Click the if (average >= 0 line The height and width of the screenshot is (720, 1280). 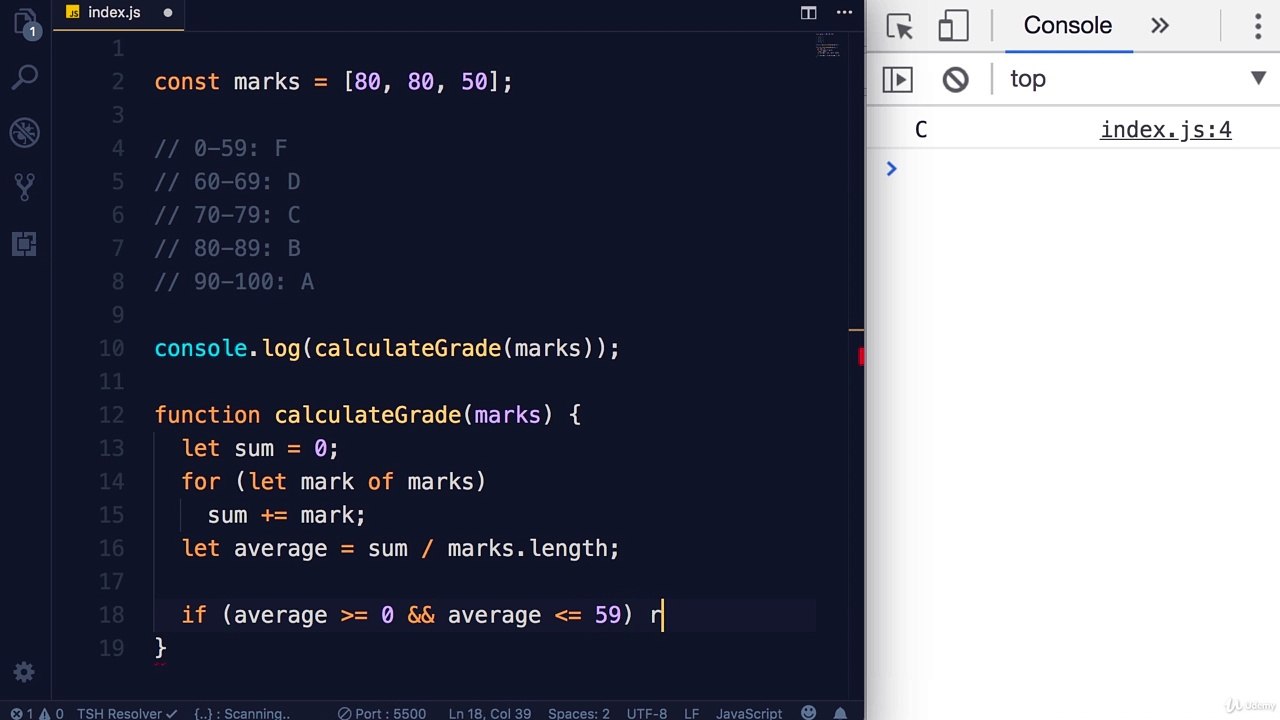point(422,615)
